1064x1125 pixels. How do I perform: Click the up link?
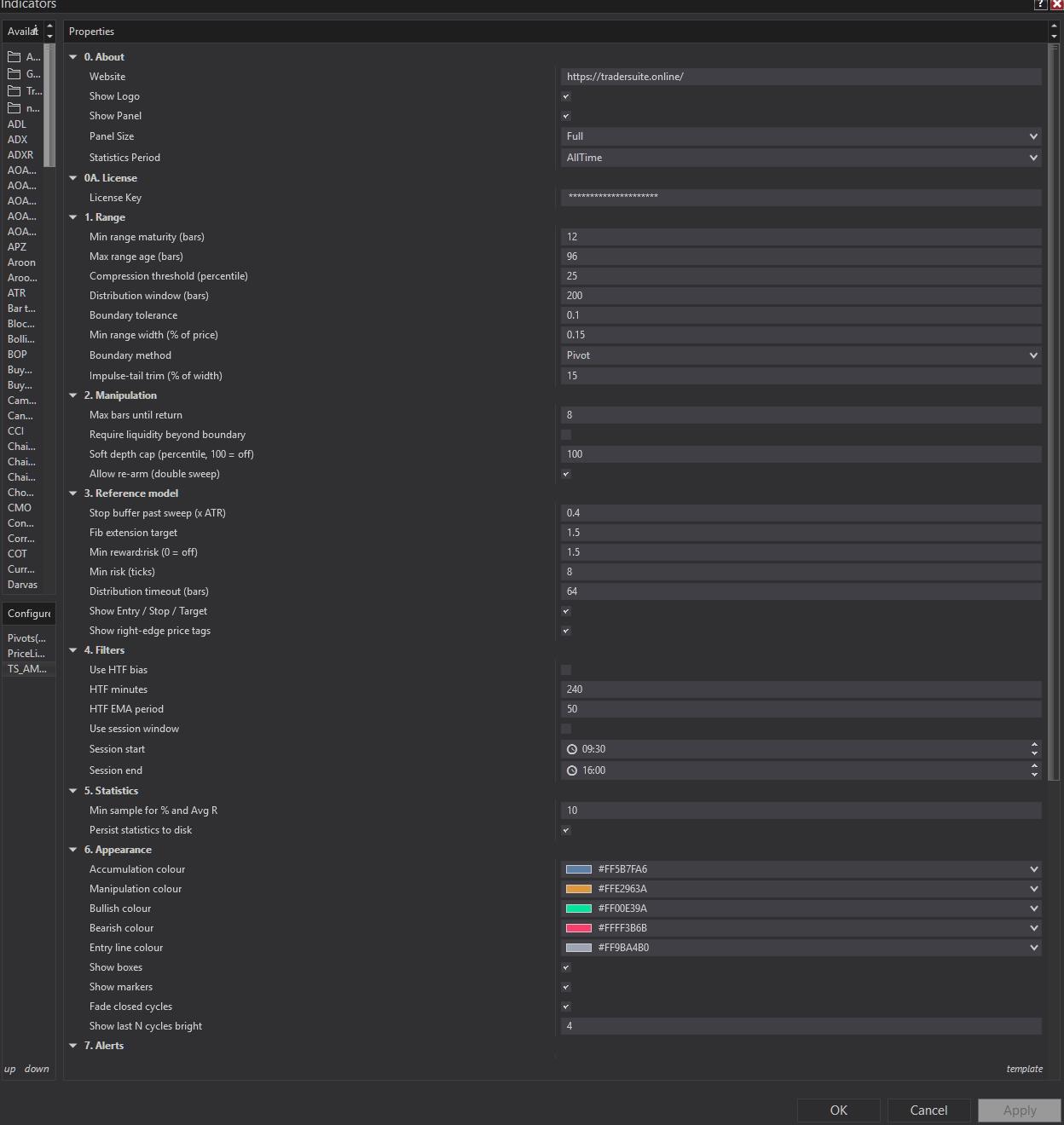coord(10,1069)
